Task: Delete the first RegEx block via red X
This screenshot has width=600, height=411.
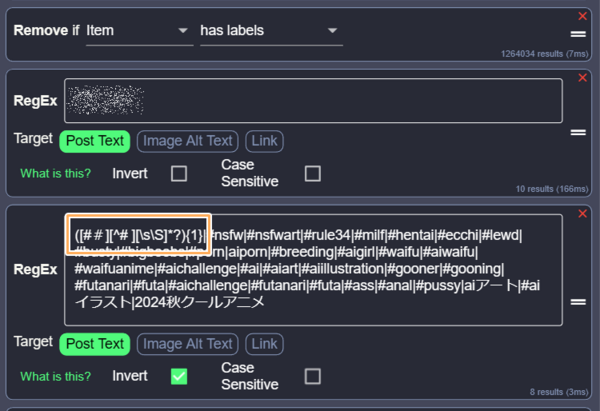Action: point(582,76)
